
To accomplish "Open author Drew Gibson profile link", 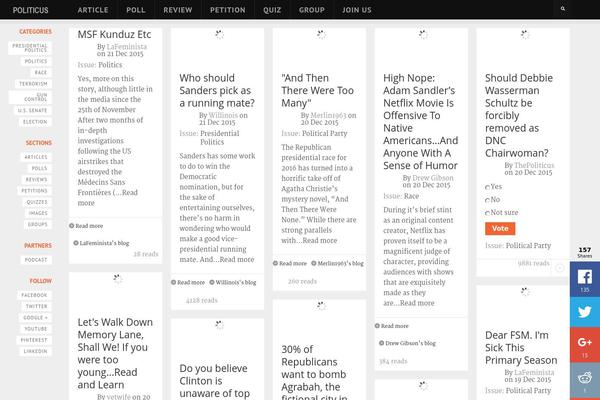I will click(433, 178).
